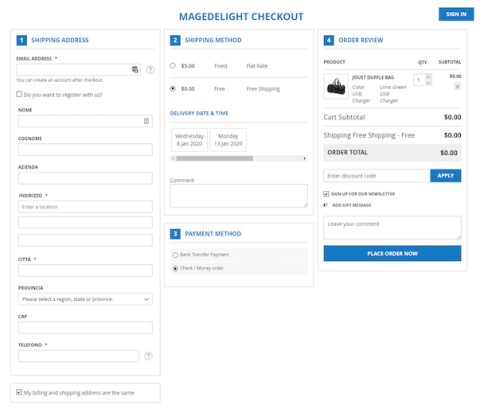Click the Joust Duffle Bag product name
This screenshot has height=409, width=480.
coord(373,77)
